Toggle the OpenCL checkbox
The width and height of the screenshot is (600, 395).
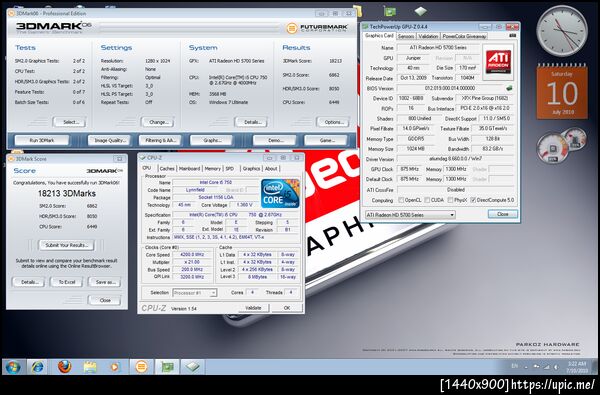[x=401, y=200]
